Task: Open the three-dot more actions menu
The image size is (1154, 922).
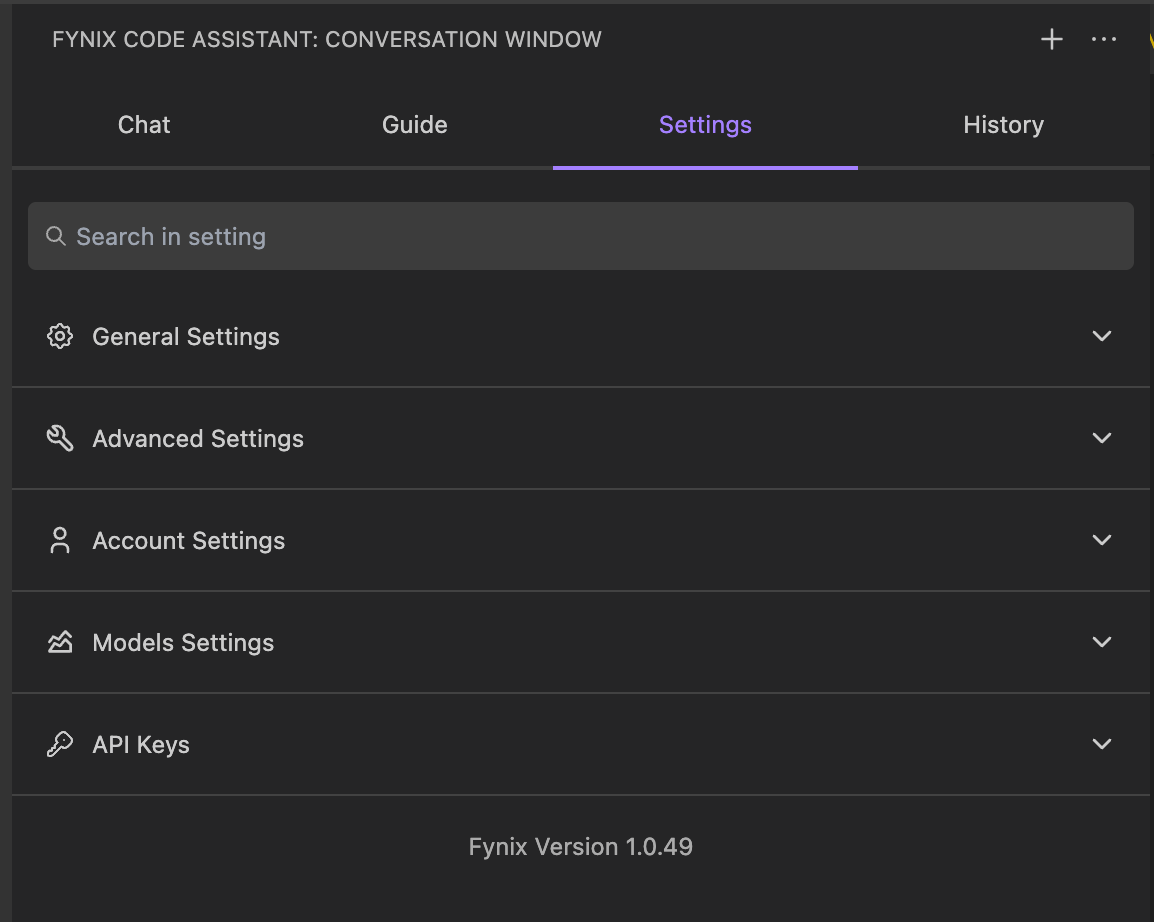Action: [x=1103, y=40]
